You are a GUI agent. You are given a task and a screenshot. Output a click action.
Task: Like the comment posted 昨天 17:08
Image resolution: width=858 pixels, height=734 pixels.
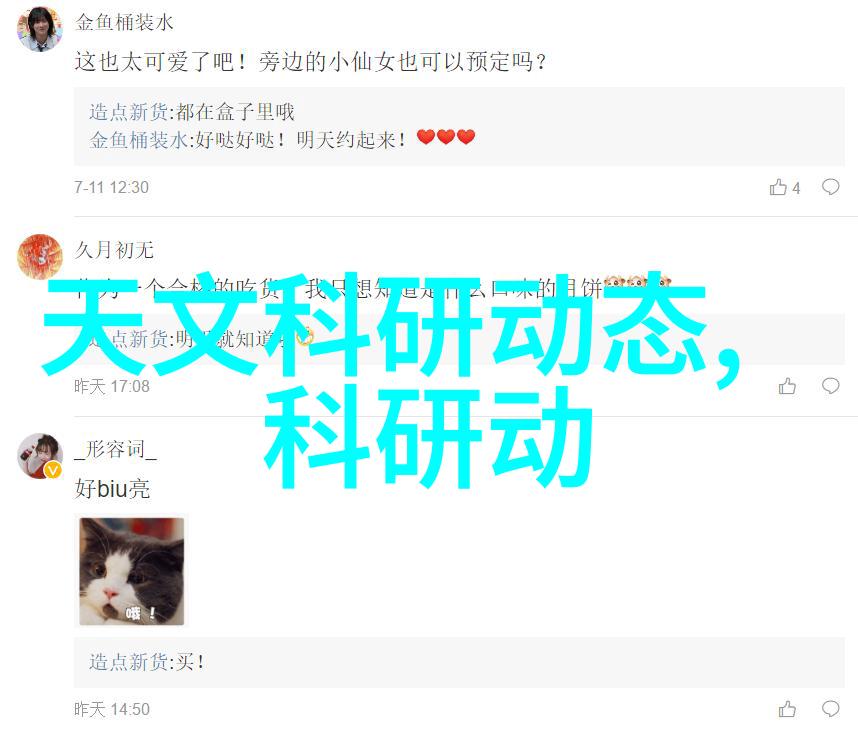787,386
